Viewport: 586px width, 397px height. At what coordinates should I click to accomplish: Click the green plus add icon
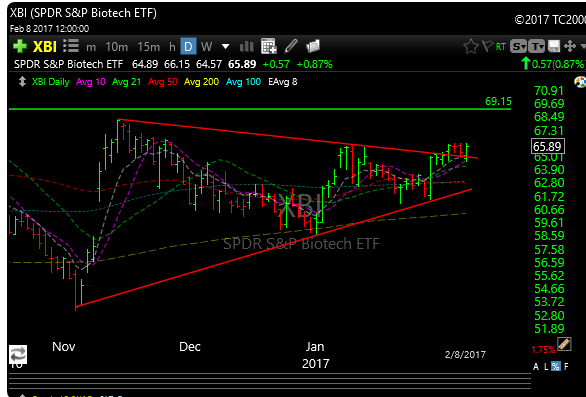coord(20,46)
